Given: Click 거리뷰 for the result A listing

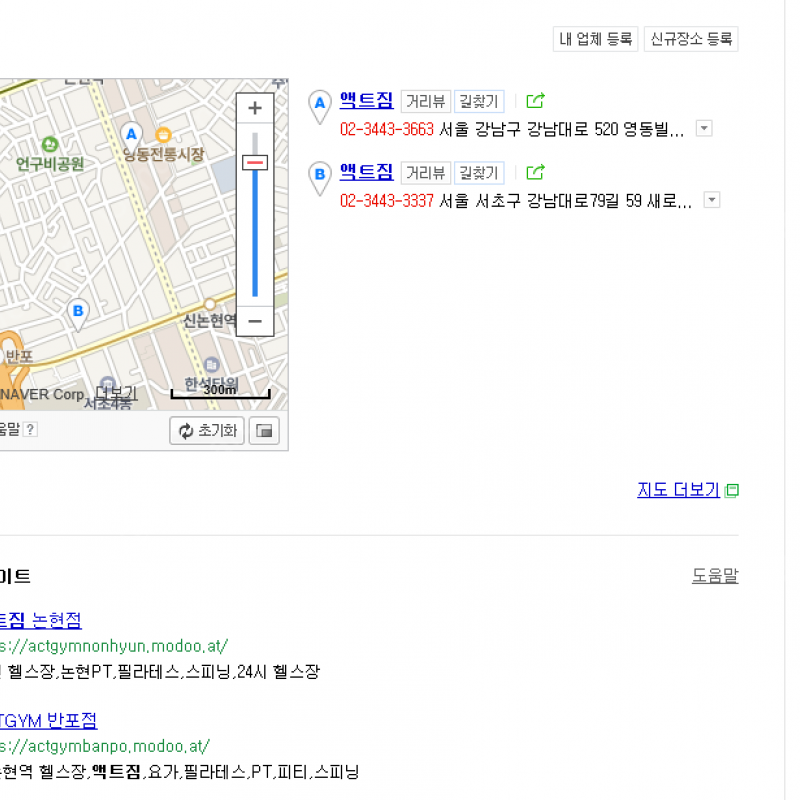Looking at the screenshot, I should point(426,102).
